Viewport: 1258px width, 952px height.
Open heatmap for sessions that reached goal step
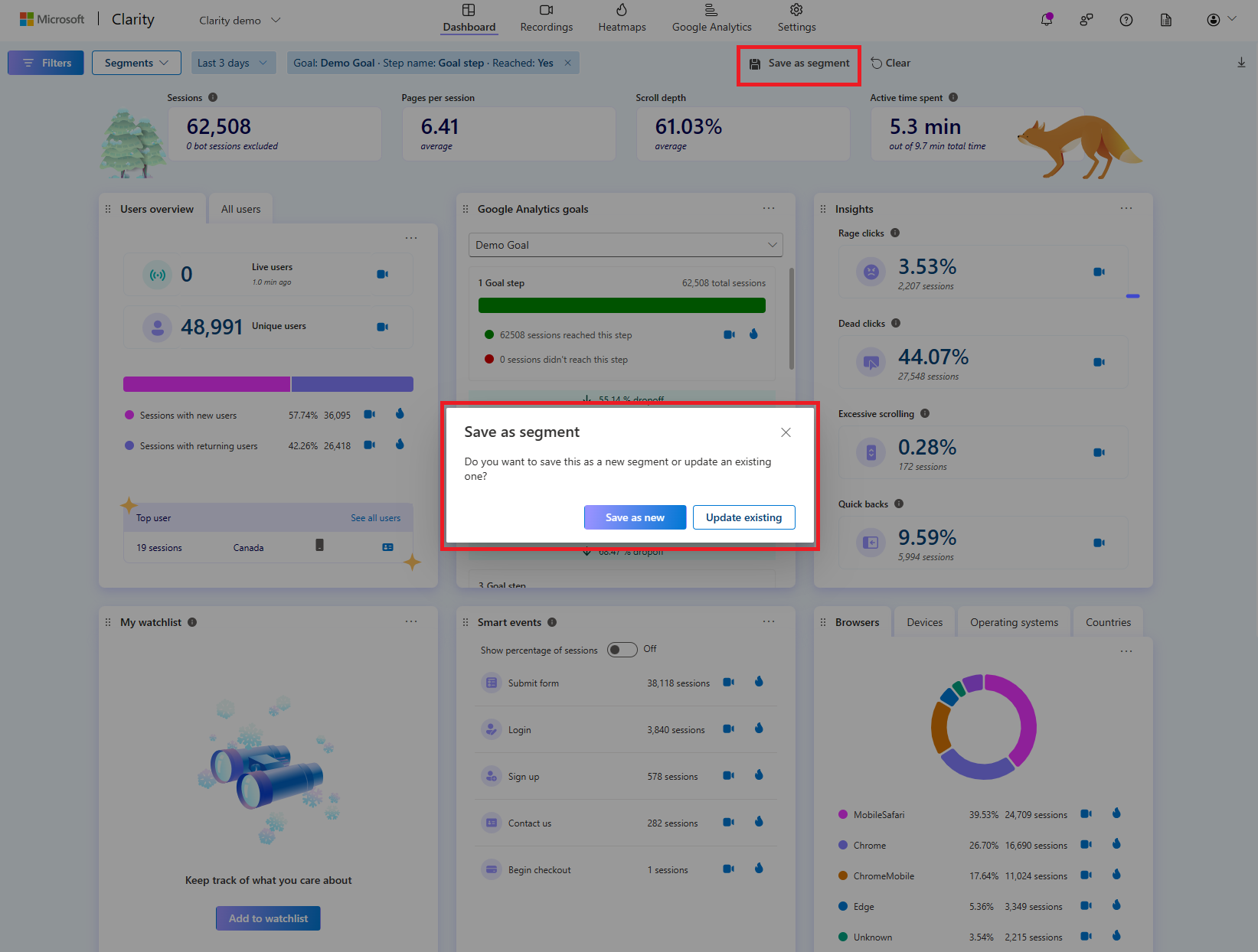753,334
